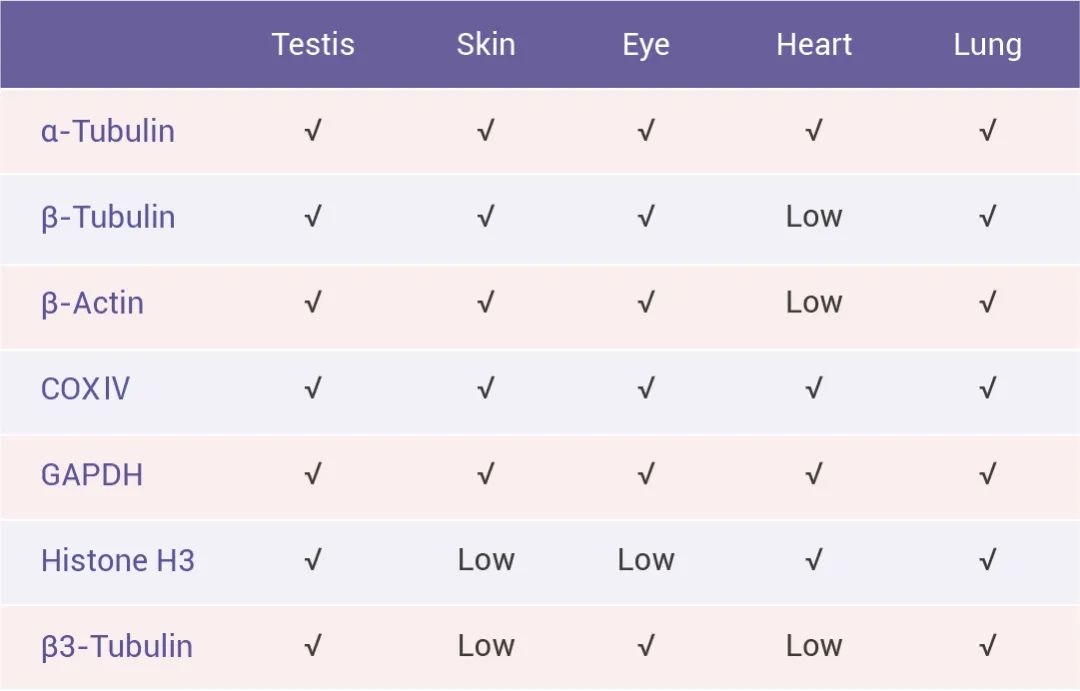Click the Low value for β-Tubulin Heart
This screenshot has height=691, width=1080.
(x=814, y=217)
